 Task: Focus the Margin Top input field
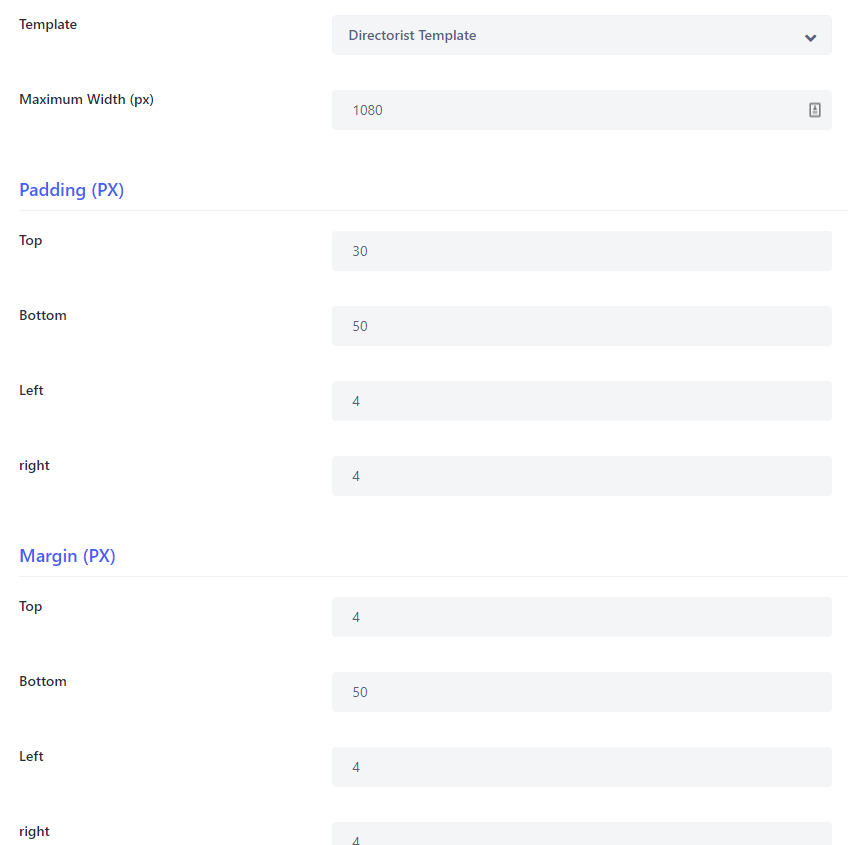point(581,617)
